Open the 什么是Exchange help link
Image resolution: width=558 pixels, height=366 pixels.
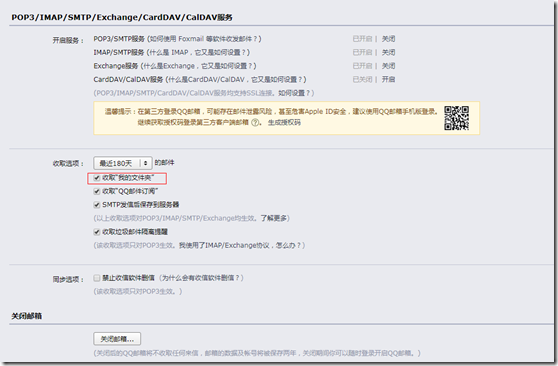click(x=198, y=66)
